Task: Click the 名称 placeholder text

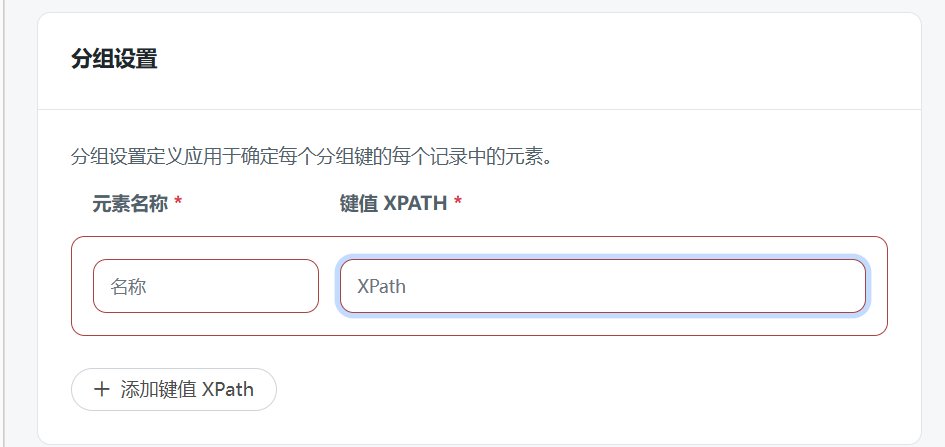Action: coord(128,287)
